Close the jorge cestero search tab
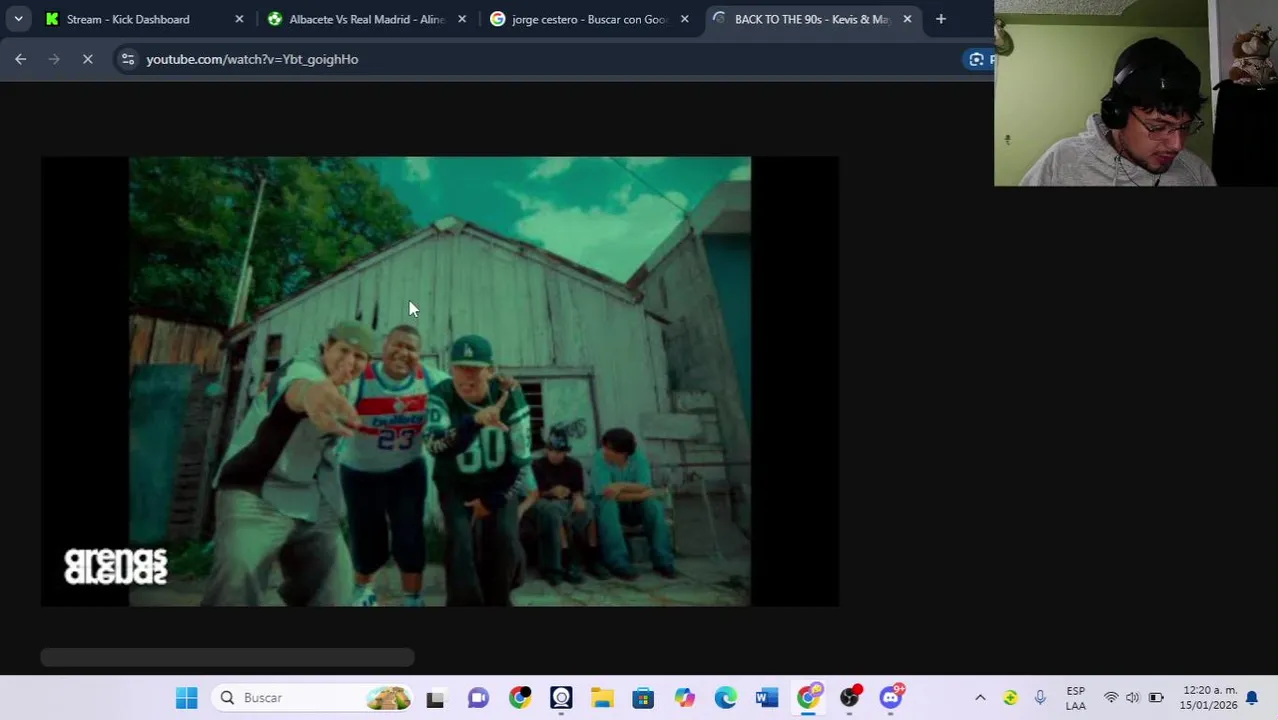This screenshot has width=1278, height=720. coord(685,19)
